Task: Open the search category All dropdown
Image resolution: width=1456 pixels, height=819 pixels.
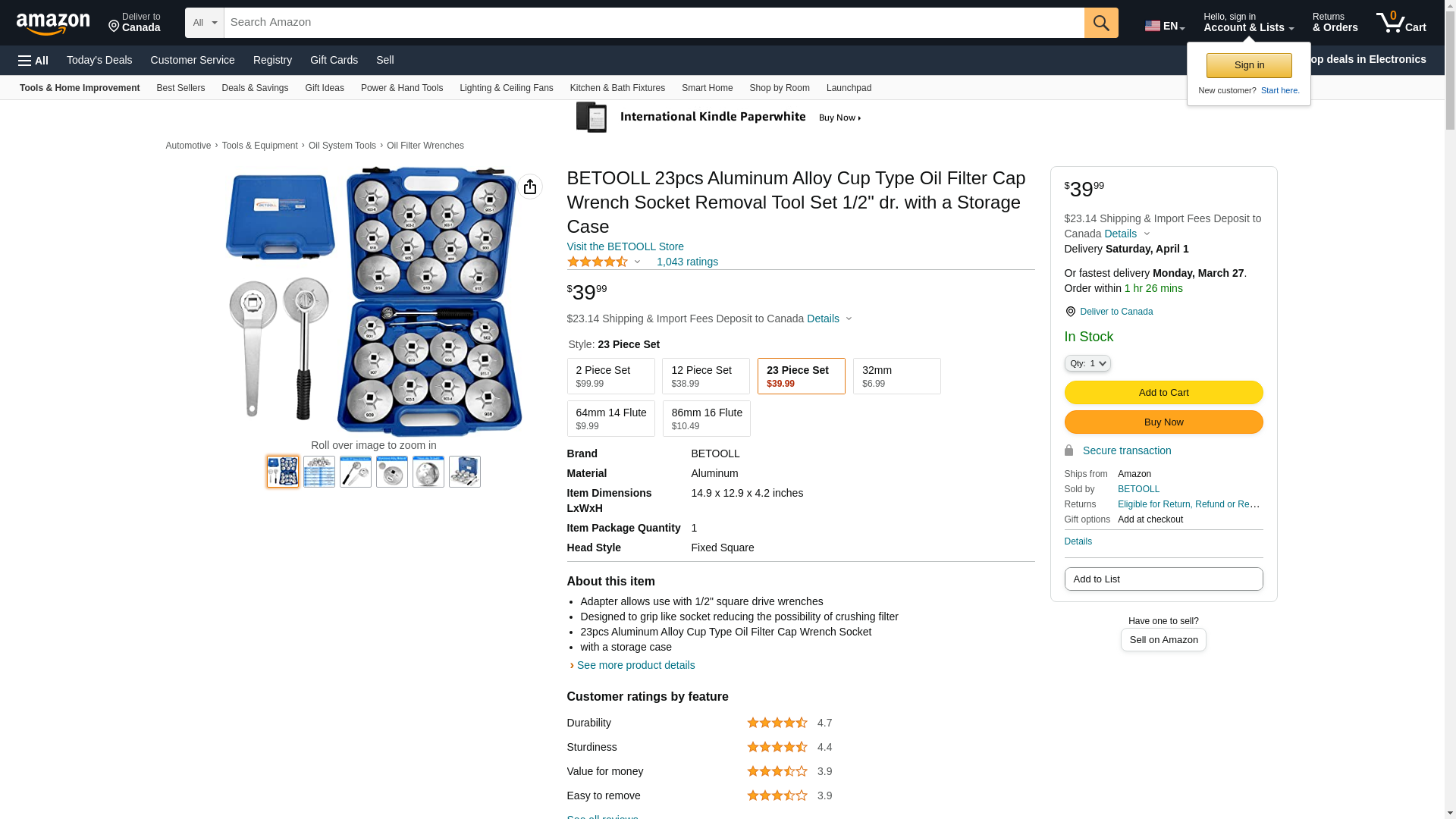Action: point(204,23)
